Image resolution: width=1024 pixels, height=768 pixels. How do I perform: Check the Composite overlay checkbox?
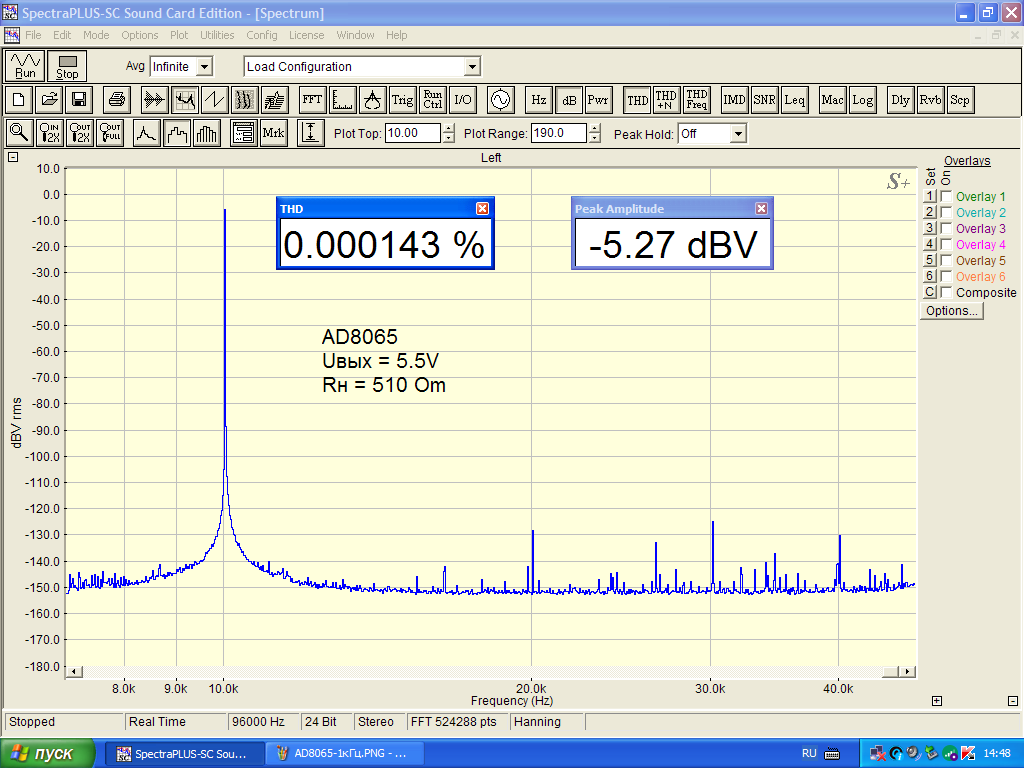[x=946, y=293]
